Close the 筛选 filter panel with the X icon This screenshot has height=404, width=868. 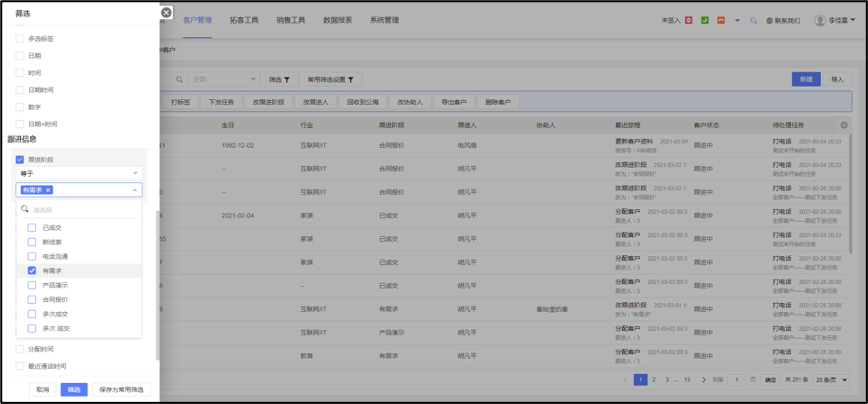166,12
